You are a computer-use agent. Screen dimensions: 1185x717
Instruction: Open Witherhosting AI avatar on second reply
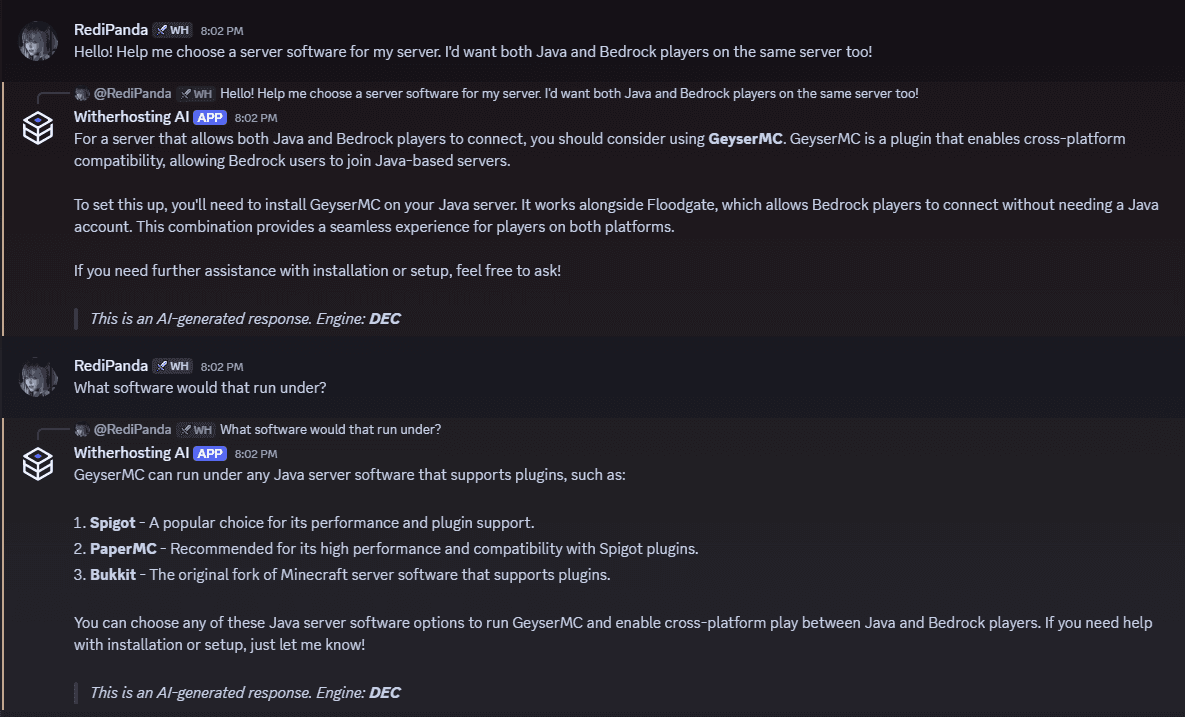pyautogui.click(x=38, y=464)
